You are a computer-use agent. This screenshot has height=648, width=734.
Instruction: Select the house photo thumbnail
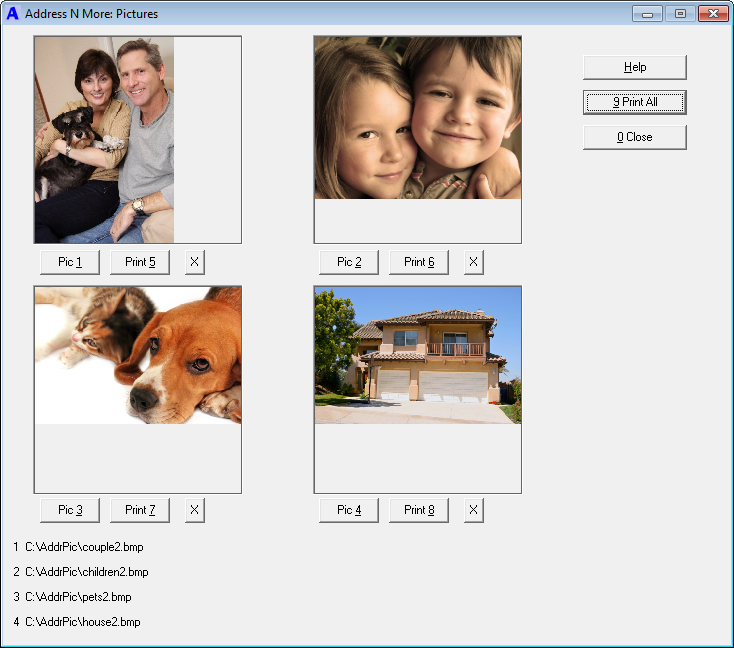click(x=417, y=355)
